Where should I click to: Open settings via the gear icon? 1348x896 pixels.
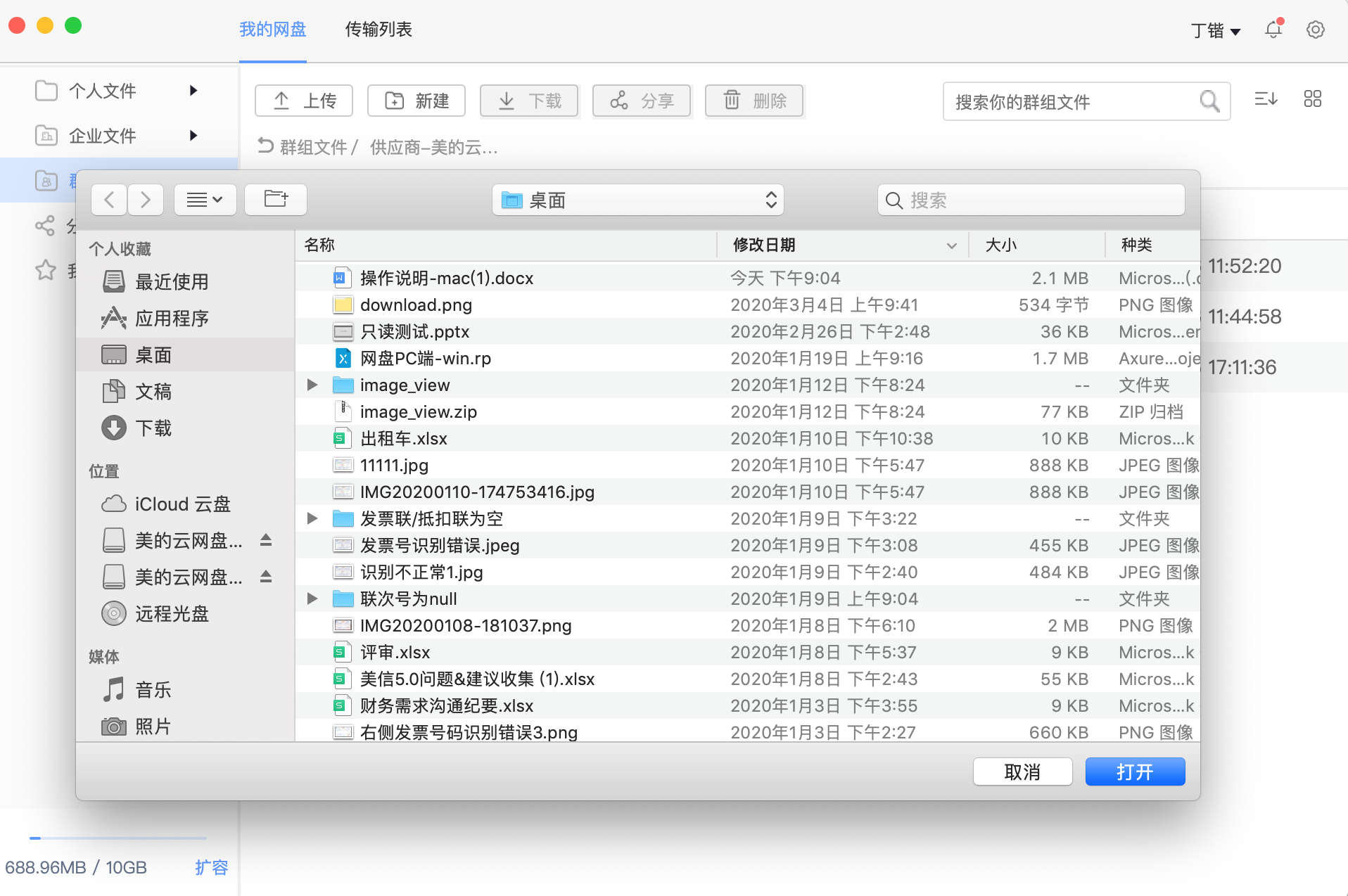(1315, 30)
